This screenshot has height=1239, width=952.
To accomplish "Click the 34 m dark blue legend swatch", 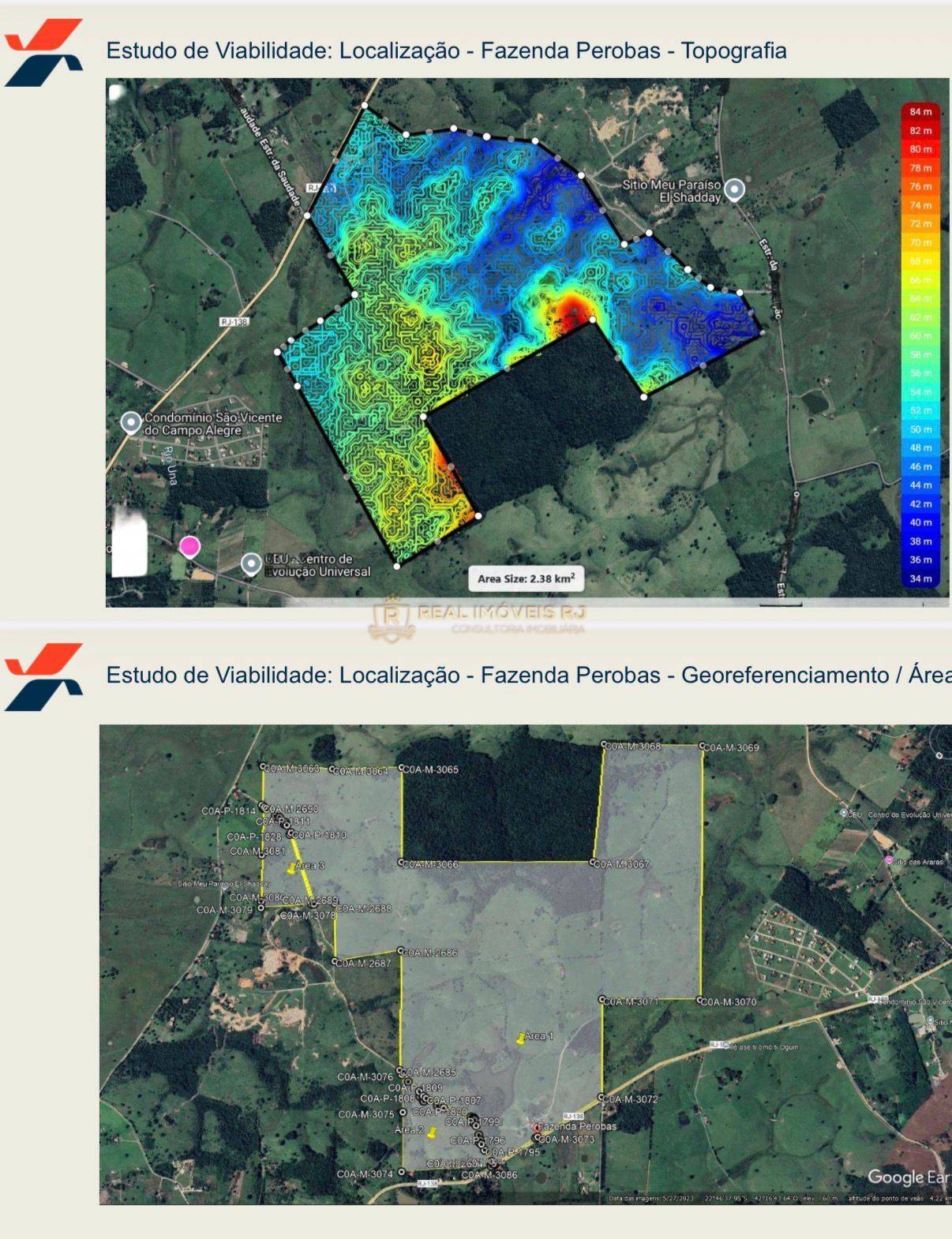I will (920, 578).
